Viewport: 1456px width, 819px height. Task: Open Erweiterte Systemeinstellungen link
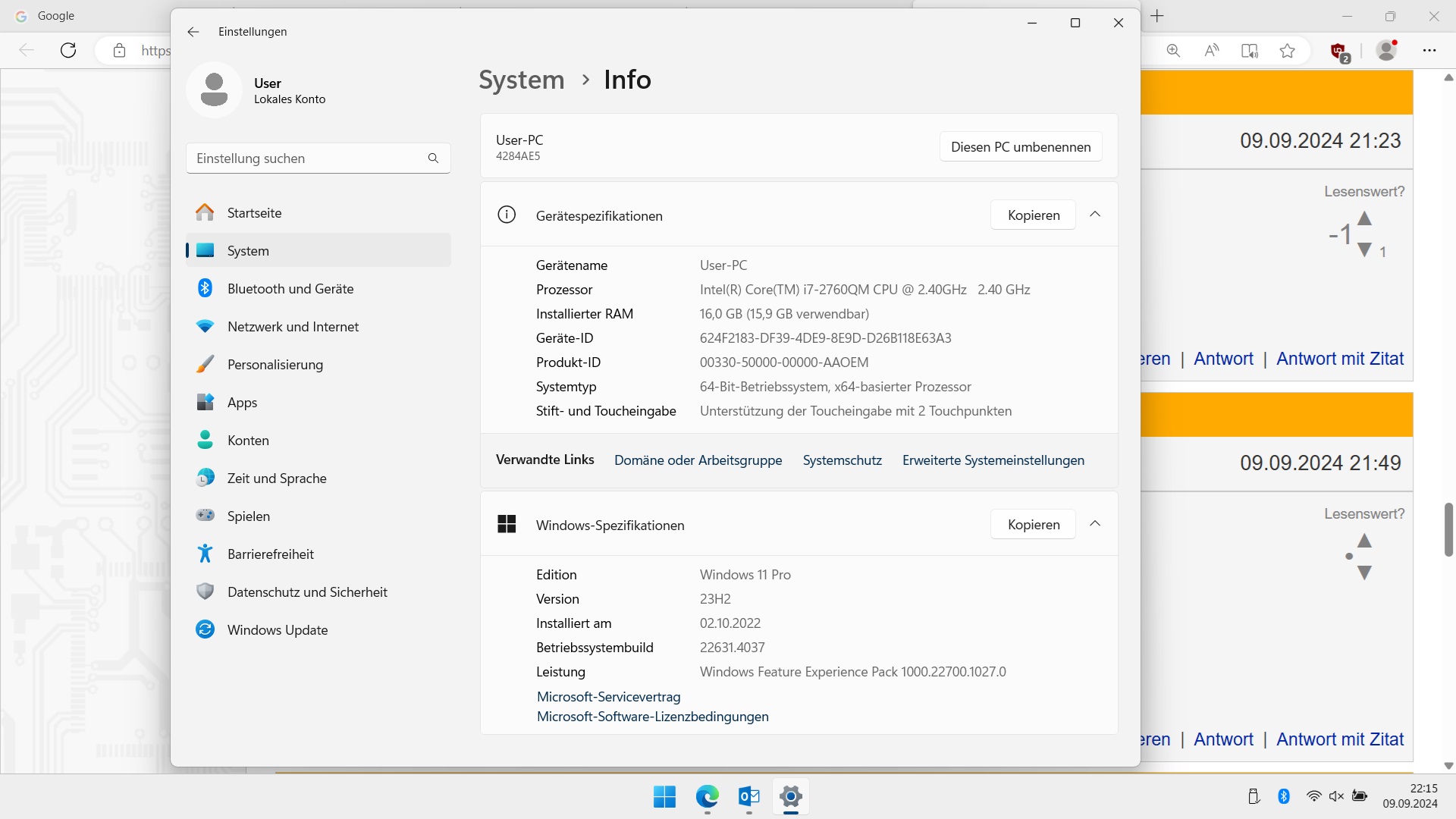tap(993, 460)
